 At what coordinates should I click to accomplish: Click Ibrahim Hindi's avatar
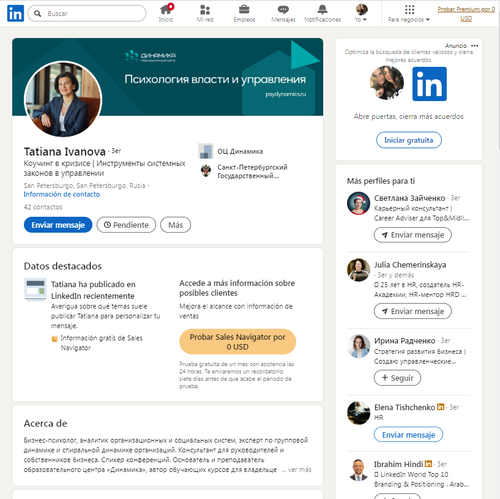pos(358,470)
